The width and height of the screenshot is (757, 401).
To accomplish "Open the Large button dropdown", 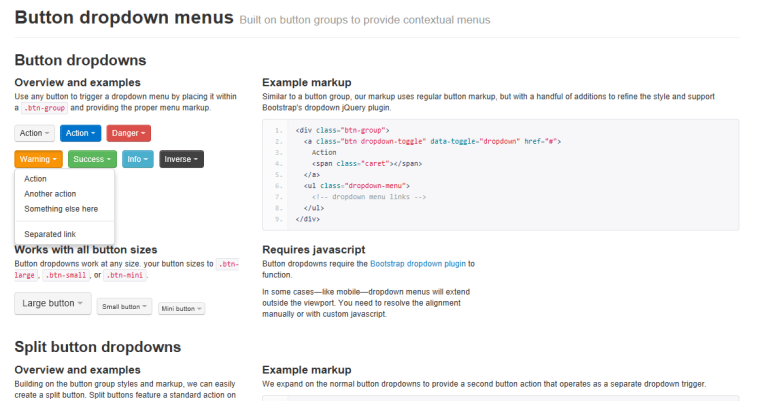I will tap(53, 304).
